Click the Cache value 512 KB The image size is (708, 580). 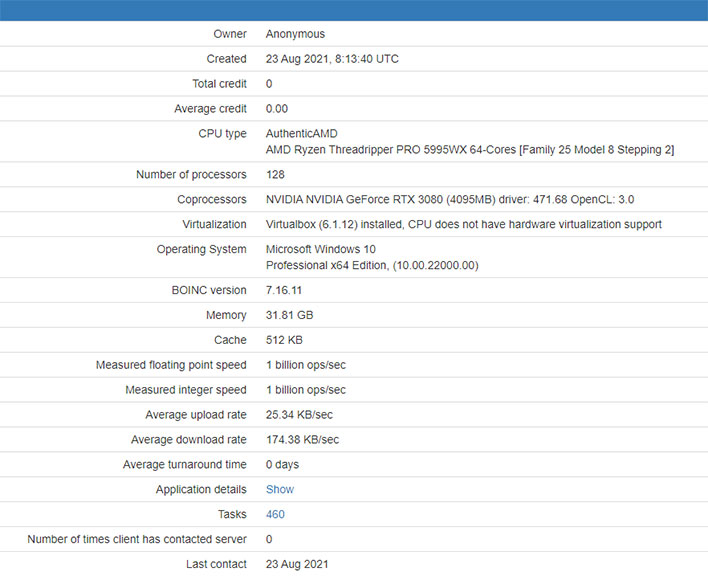(285, 340)
